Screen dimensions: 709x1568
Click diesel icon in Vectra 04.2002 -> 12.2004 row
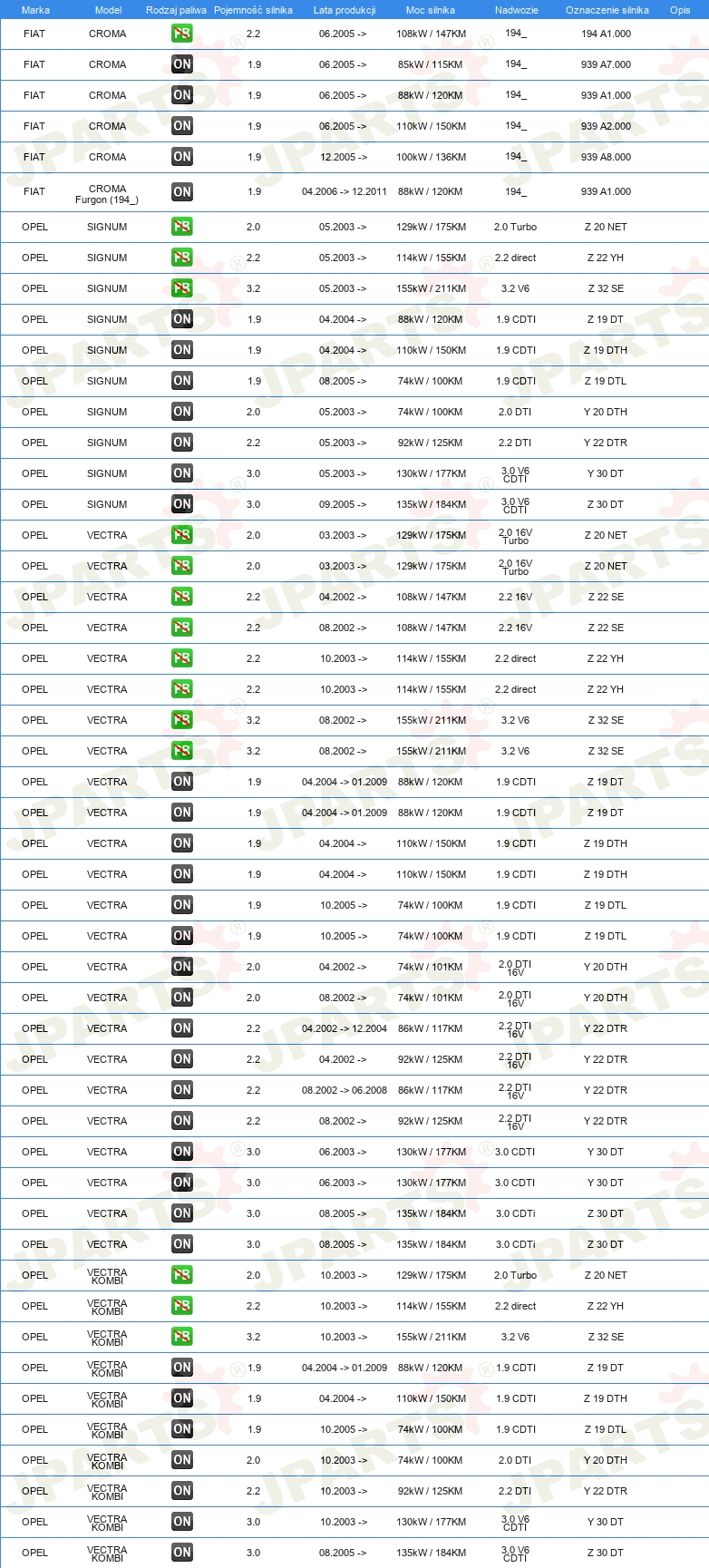pyautogui.click(x=182, y=1028)
